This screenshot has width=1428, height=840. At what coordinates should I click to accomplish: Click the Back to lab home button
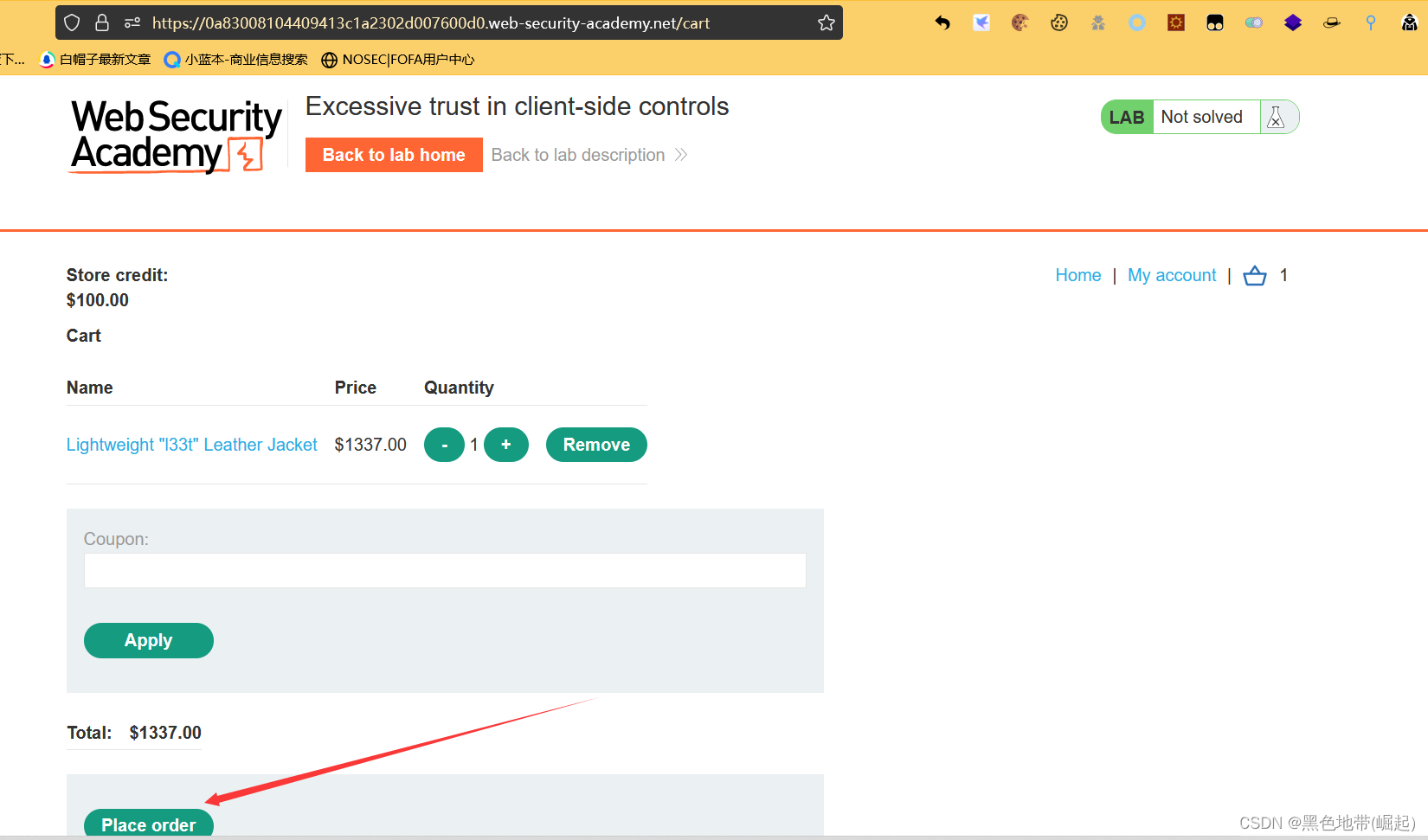click(x=394, y=155)
